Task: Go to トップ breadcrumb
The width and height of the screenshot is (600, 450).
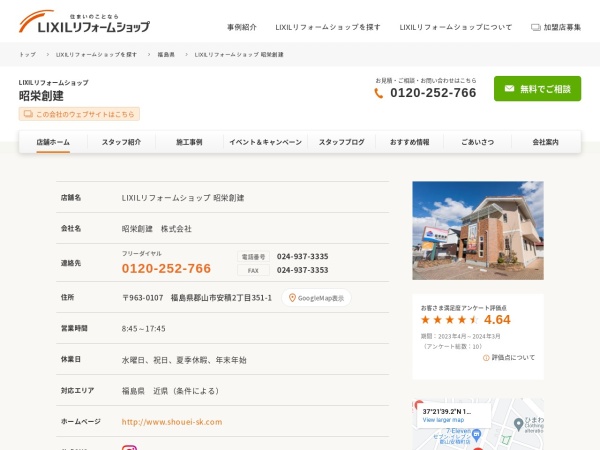Action: [28, 55]
